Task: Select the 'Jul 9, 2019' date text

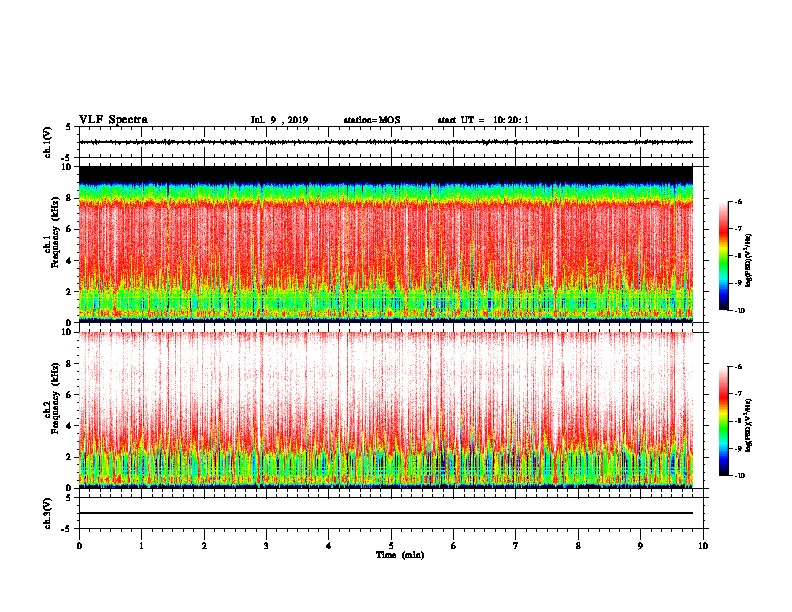Action: [x=279, y=120]
